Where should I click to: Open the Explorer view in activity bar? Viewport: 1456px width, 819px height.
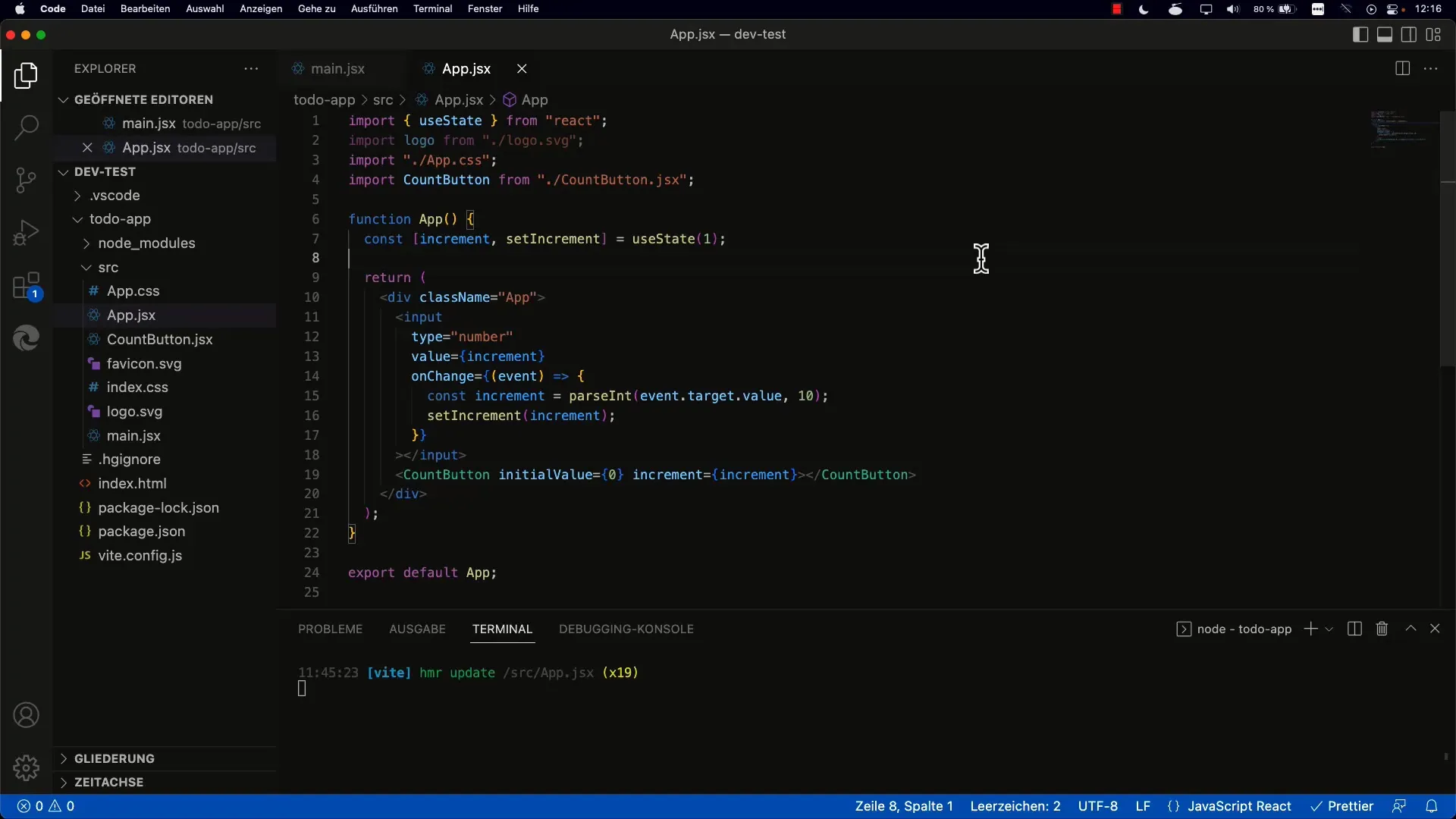[x=26, y=75]
